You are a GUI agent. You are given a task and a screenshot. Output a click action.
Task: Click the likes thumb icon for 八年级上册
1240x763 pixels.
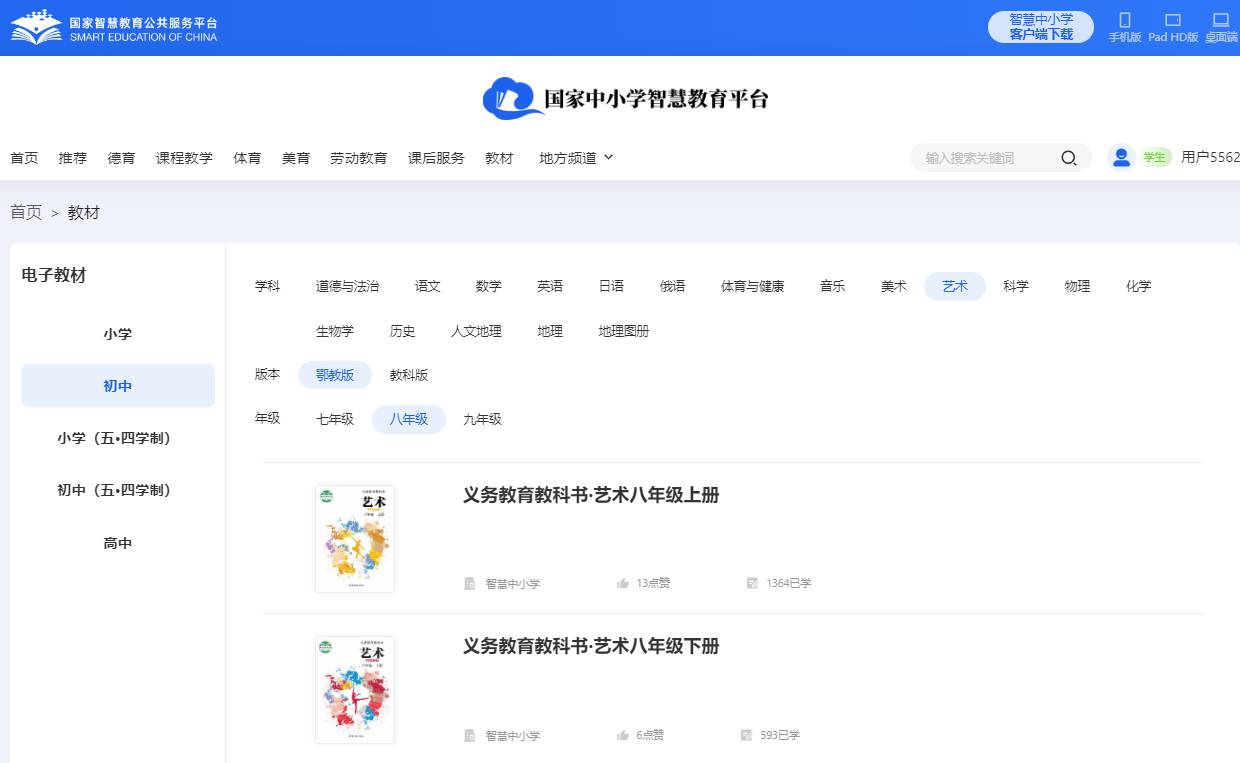(x=623, y=583)
